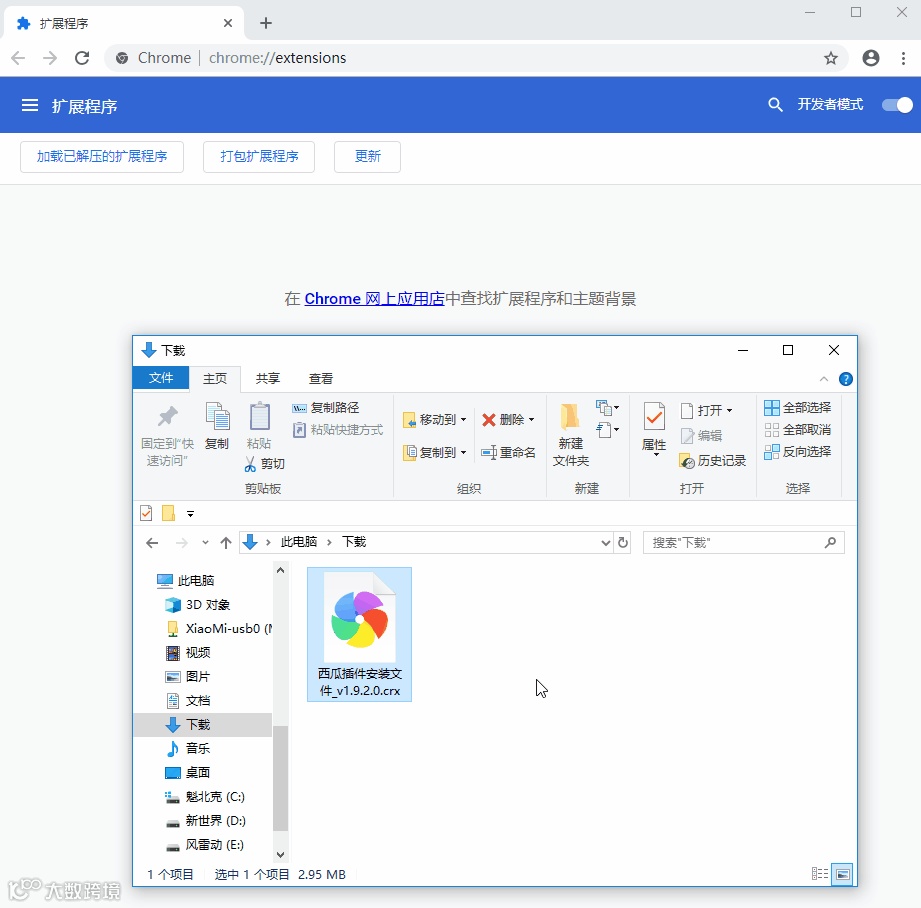Open the File tab in Explorer
Viewport: 921px width, 908px height.
pyautogui.click(x=161, y=378)
